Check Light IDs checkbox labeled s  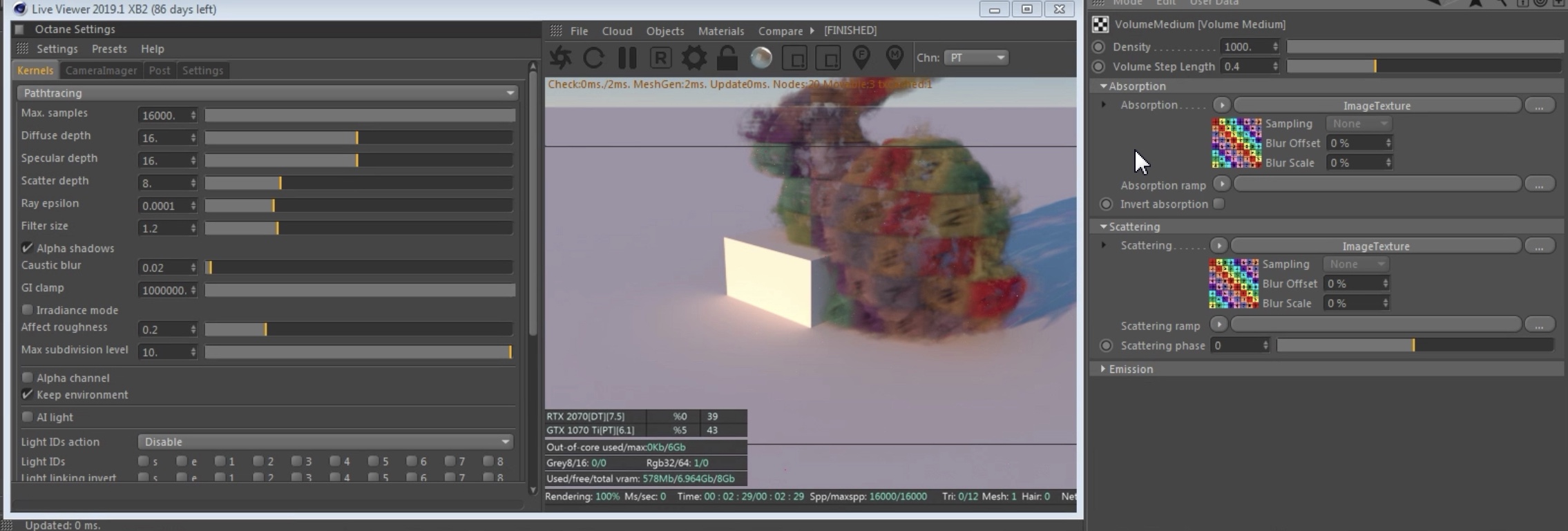click(143, 461)
